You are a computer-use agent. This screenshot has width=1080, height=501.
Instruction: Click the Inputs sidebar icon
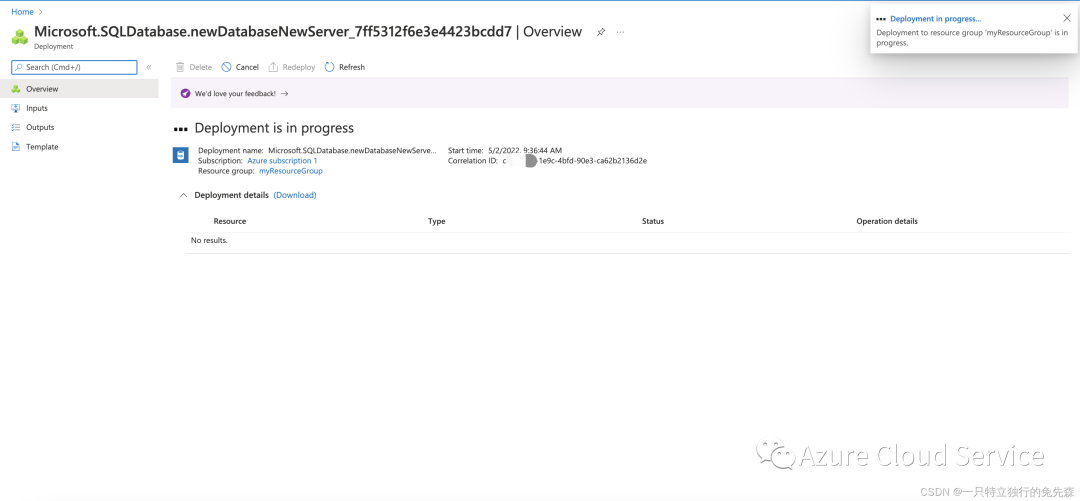point(16,108)
